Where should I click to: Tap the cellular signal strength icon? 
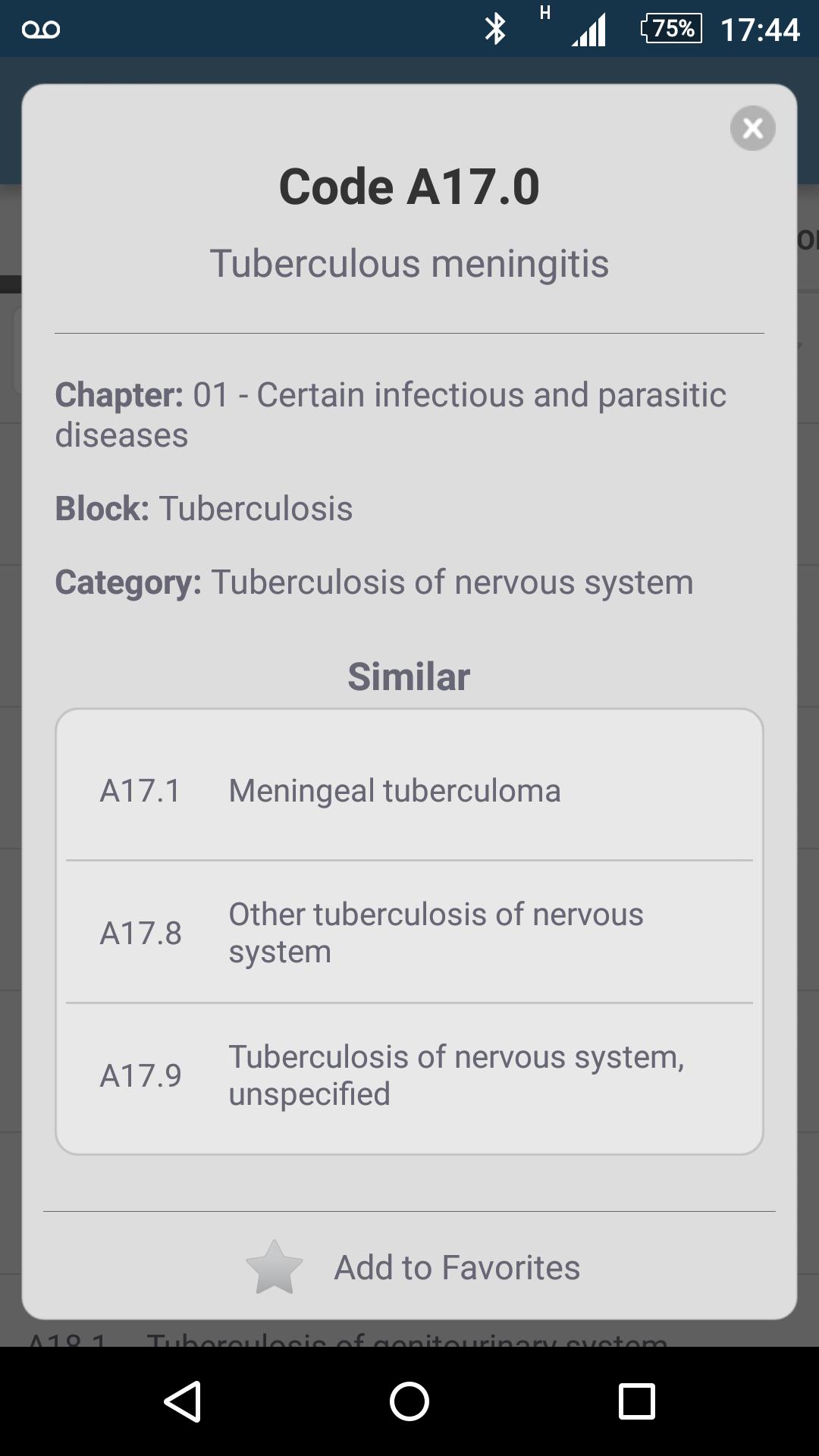590,29
